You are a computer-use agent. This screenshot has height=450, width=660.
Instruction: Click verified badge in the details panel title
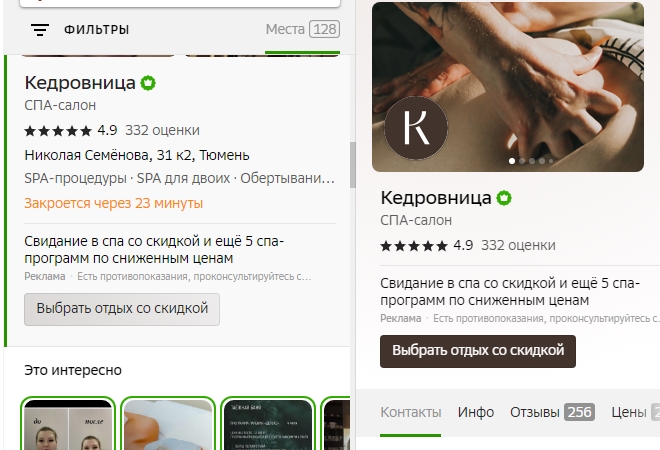click(504, 198)
